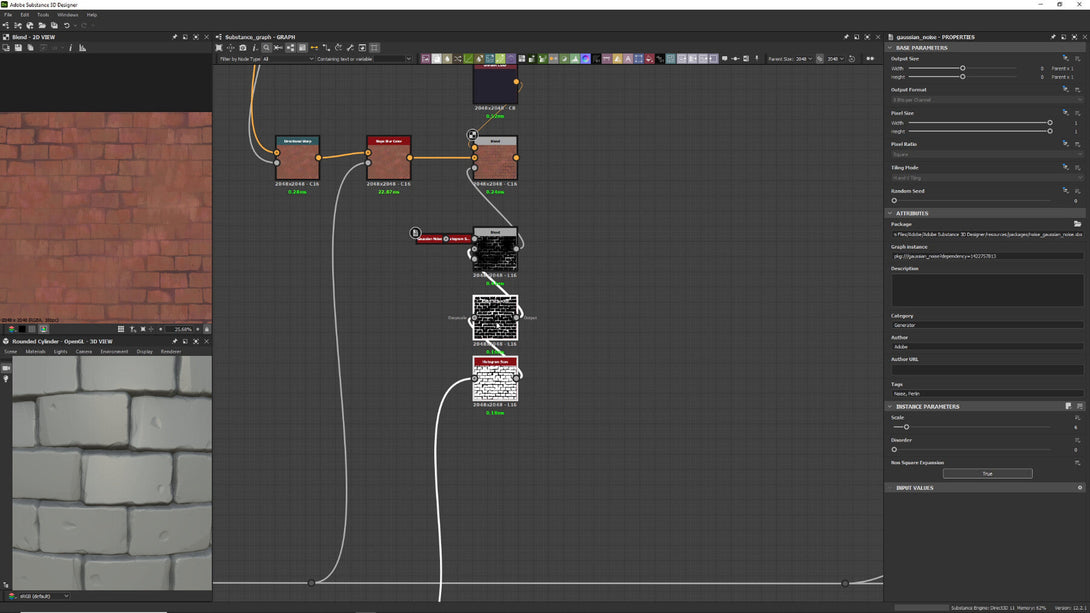1090x613 pixels.
Task: Open the Camera menu in 3D view
Action: [83, 352]
